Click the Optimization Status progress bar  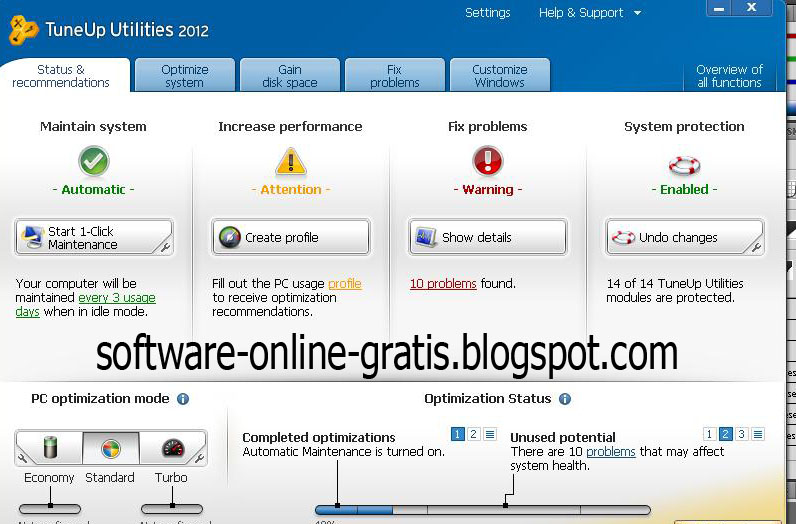482,510
